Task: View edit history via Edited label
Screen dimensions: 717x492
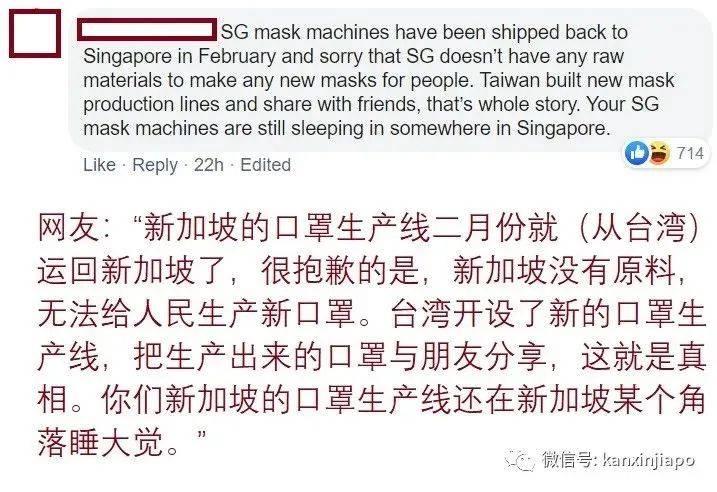Action: pos(266,165)
